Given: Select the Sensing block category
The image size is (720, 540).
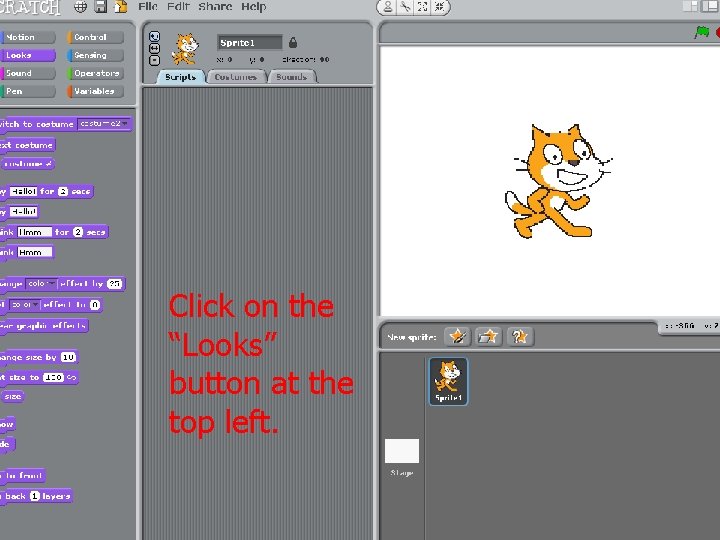Looking at the screenshot, I should pos(96,55).
